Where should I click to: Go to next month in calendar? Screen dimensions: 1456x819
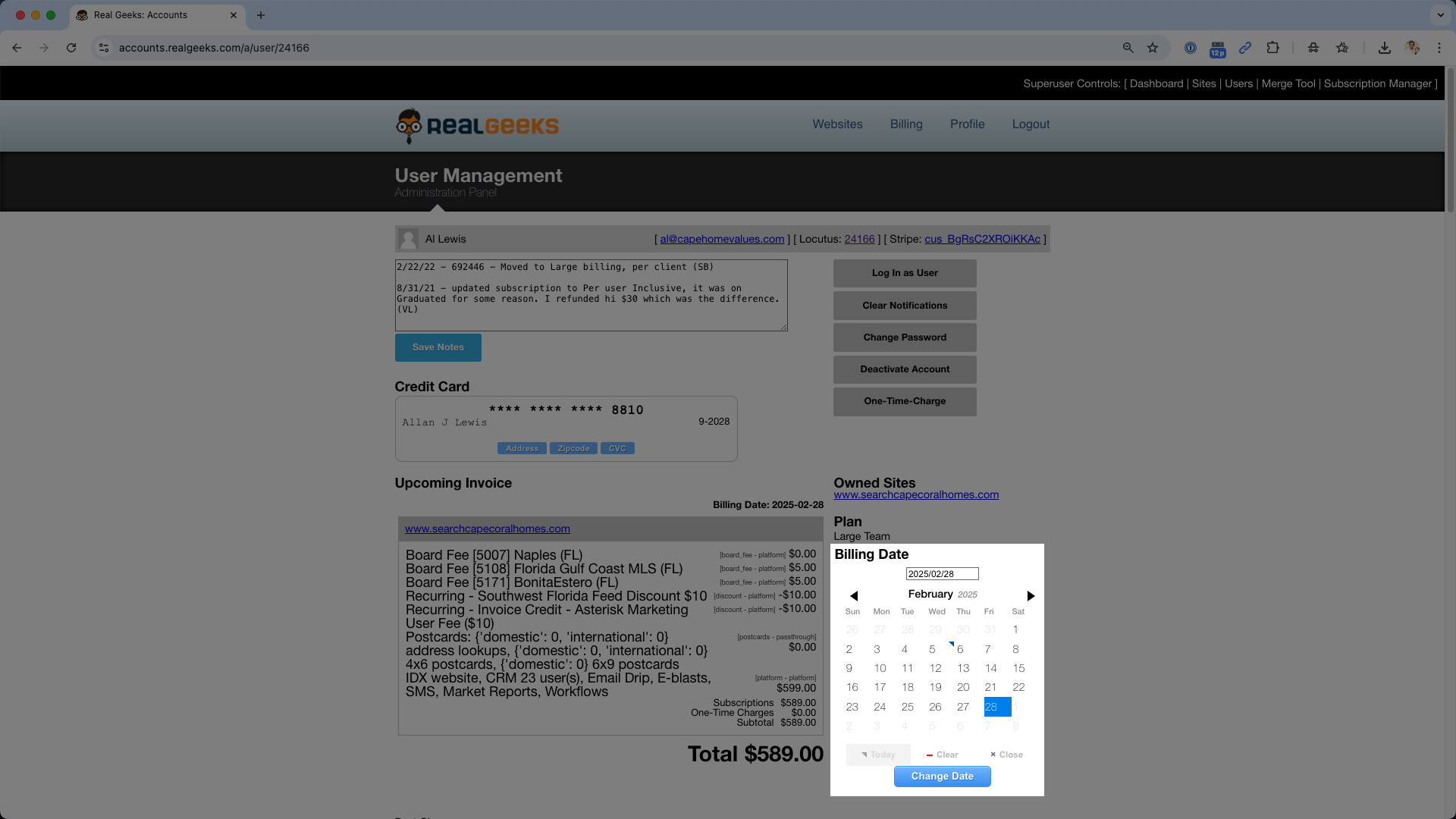[x=1031, y=596]
